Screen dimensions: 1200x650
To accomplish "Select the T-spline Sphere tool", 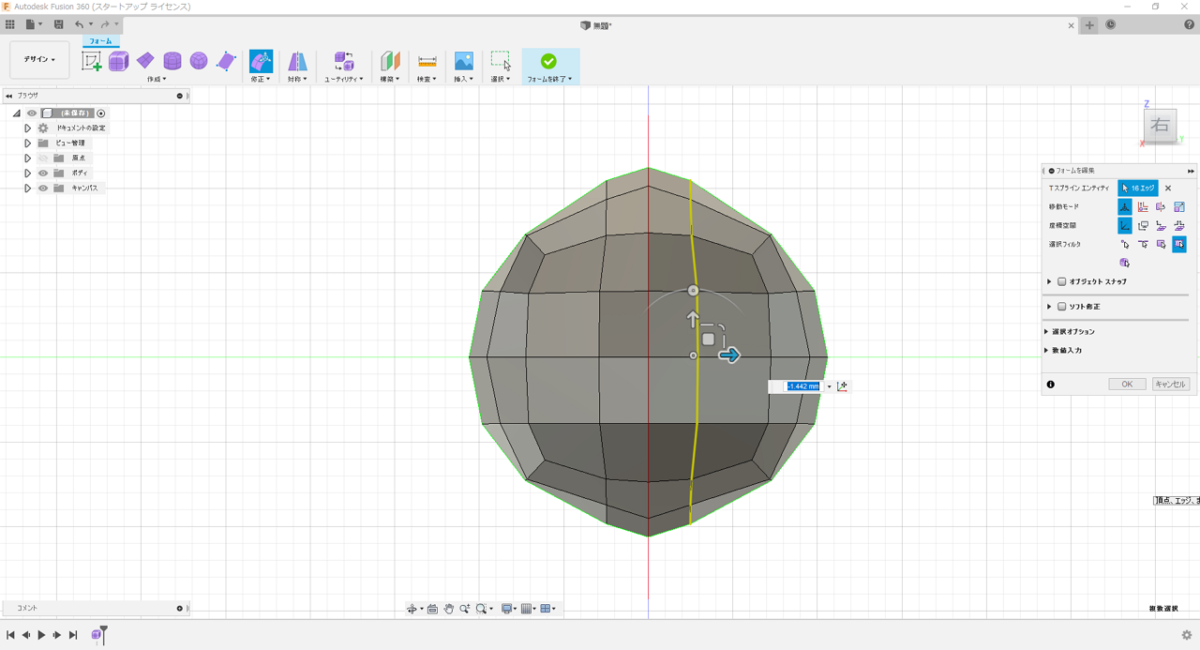I will point(199,61).
